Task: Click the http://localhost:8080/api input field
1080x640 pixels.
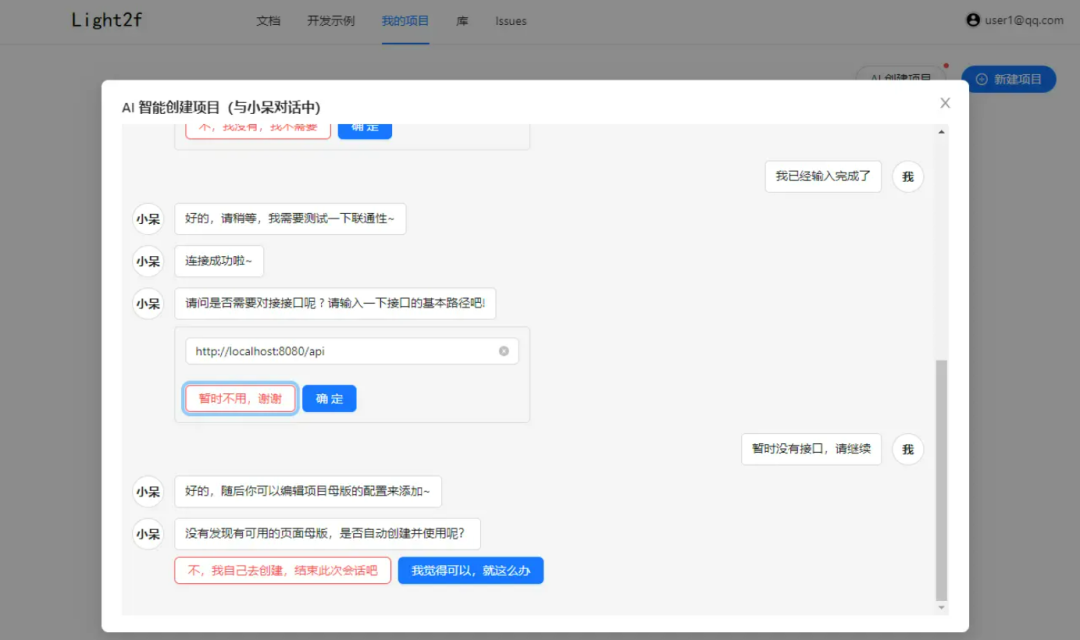Action: pos(340,350)
